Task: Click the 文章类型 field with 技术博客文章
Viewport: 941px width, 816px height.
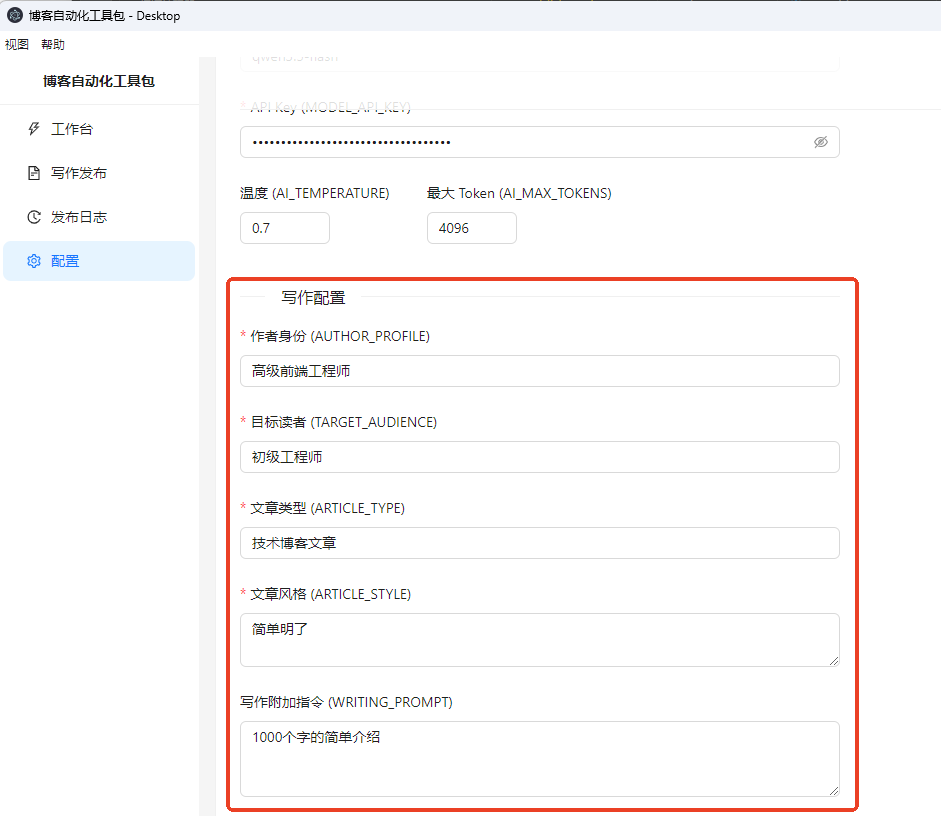Action: tap(540, 543)
